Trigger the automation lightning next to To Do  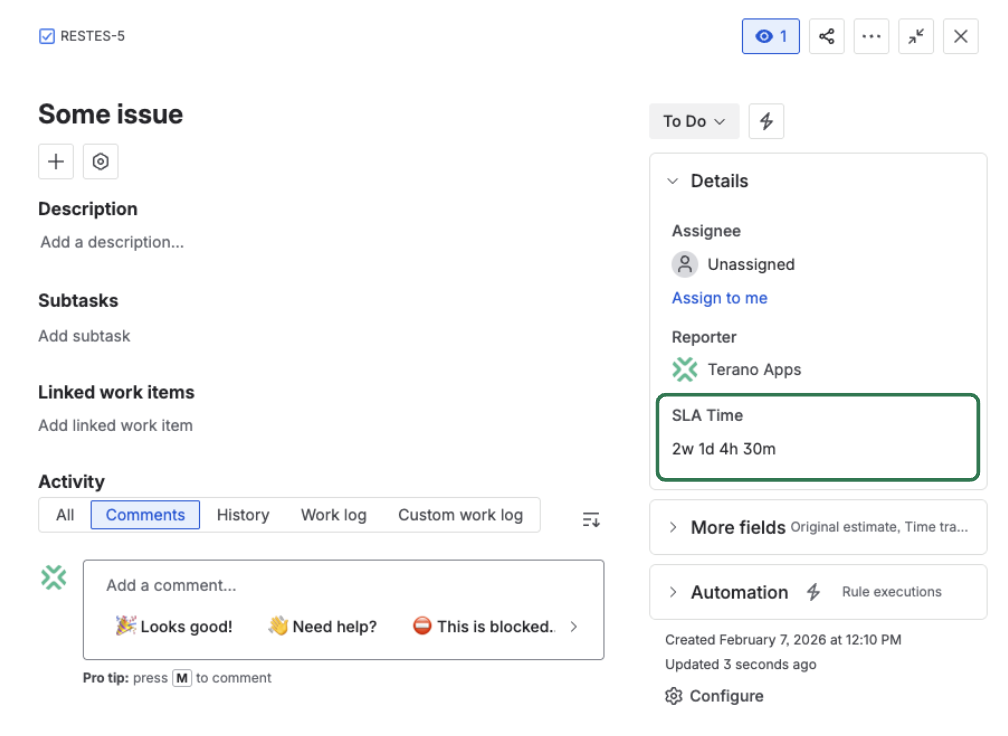coord(766,120)
